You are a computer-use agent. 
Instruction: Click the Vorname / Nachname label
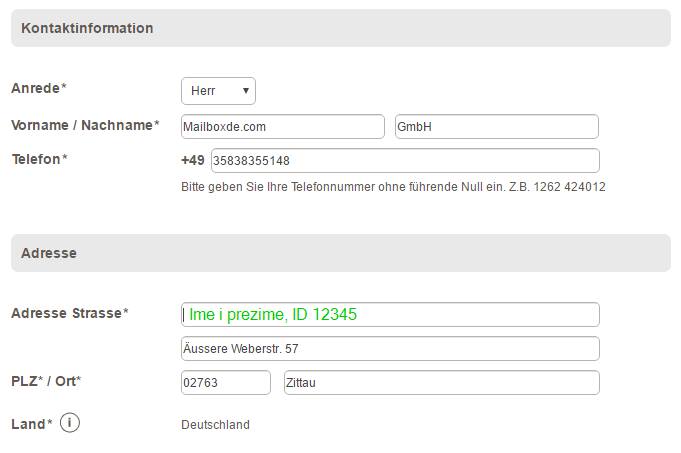[85, 125]
